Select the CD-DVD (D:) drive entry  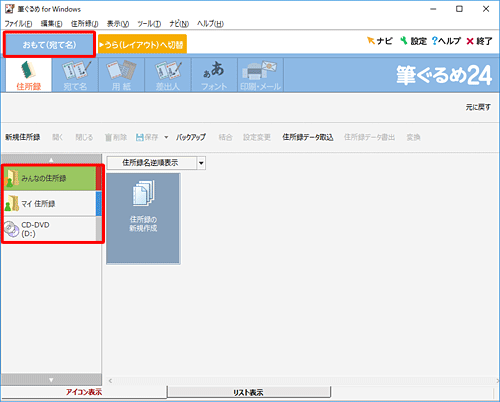click(50, 229)
